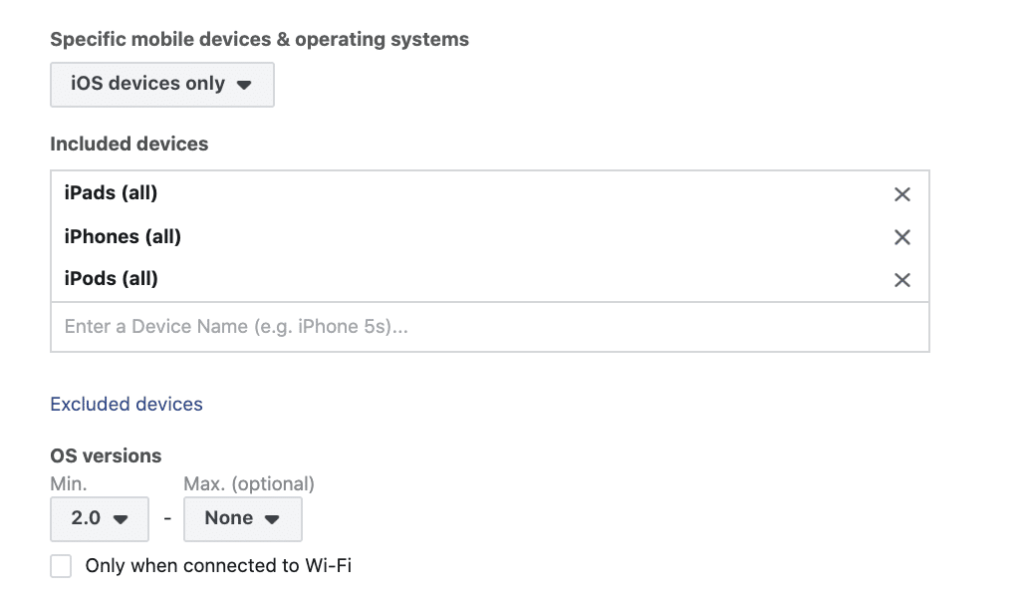Click the arrow inside the Max version selector
Screen dimensions: 1024x602
pos(272,517)
